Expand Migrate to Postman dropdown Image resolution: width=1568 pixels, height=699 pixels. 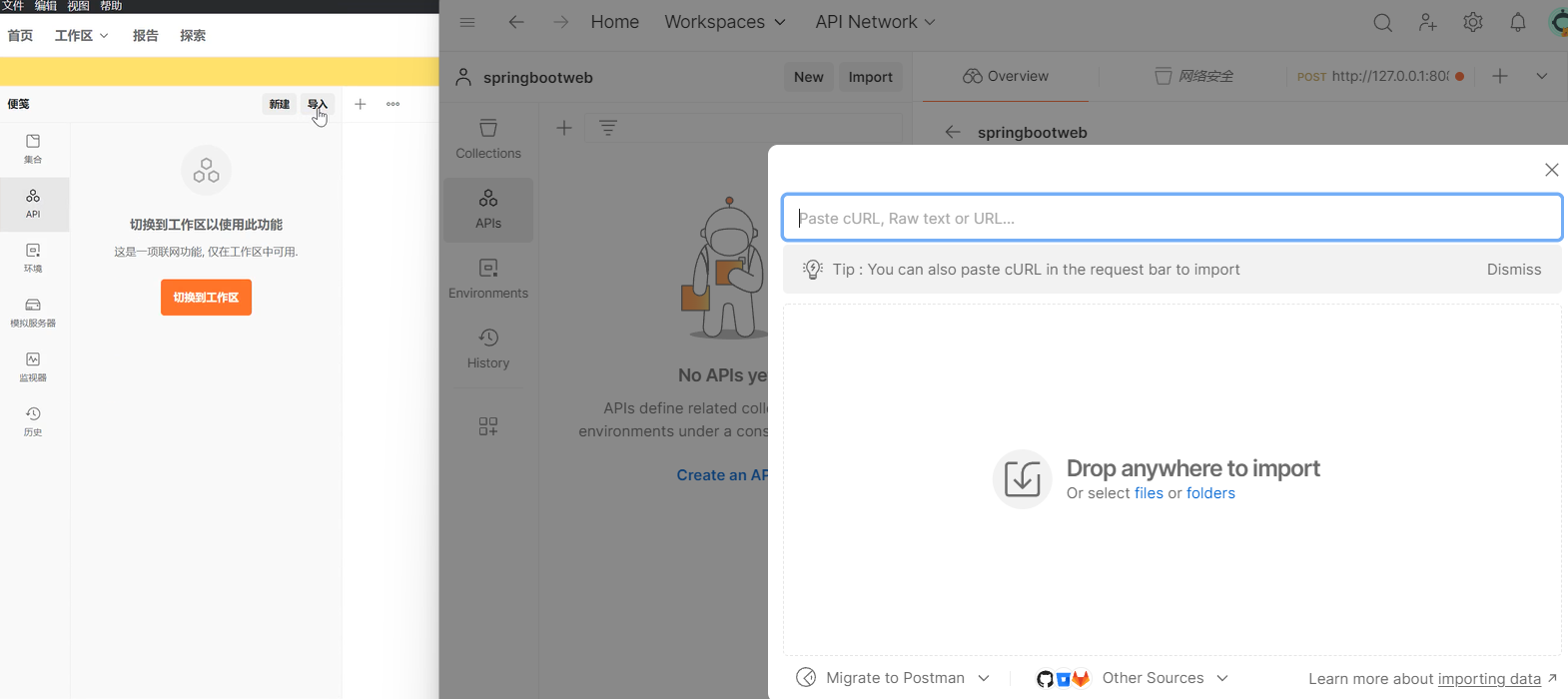click(x=893, y=678)
